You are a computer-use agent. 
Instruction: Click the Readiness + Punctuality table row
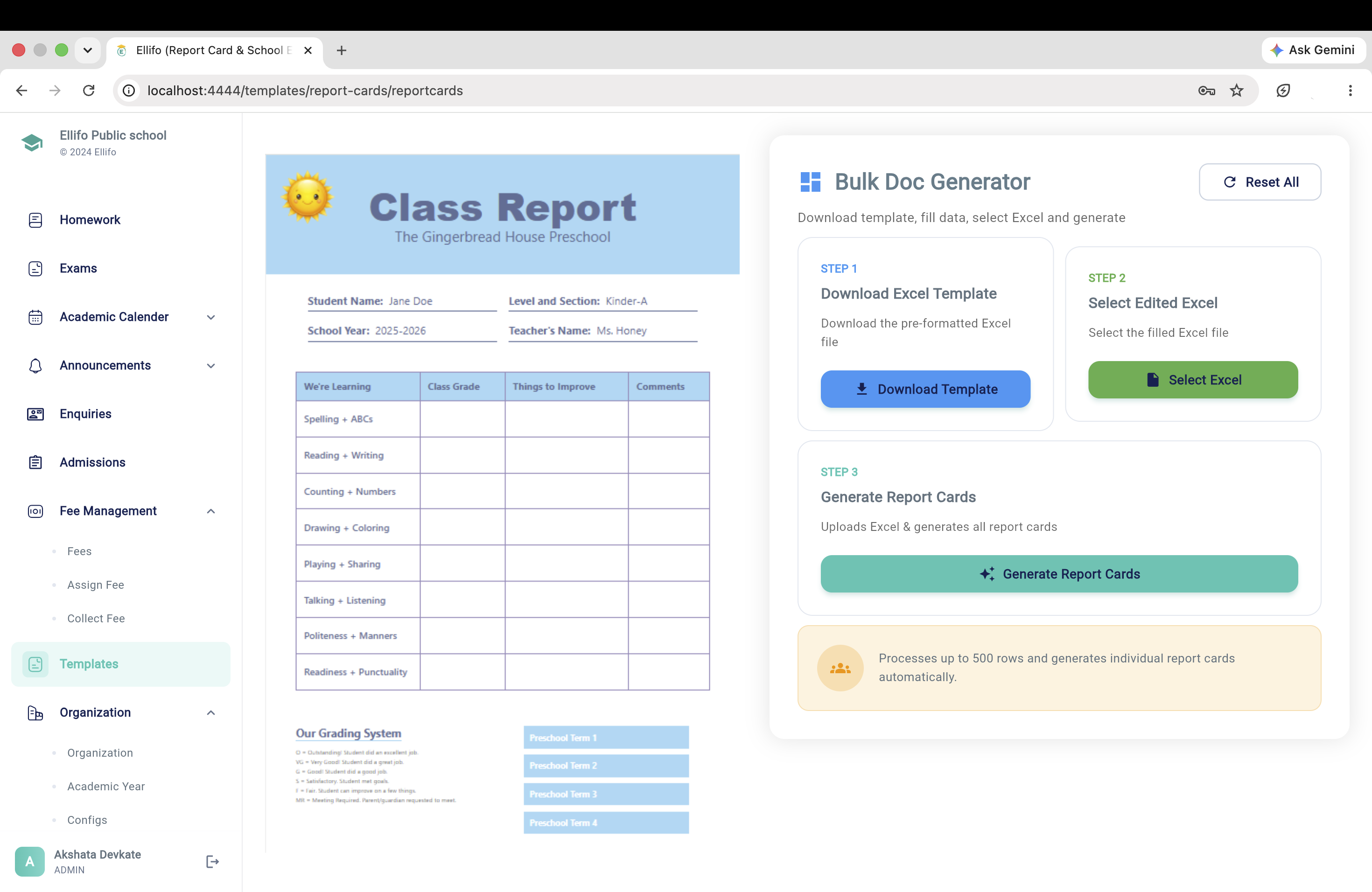coord(502,672)
